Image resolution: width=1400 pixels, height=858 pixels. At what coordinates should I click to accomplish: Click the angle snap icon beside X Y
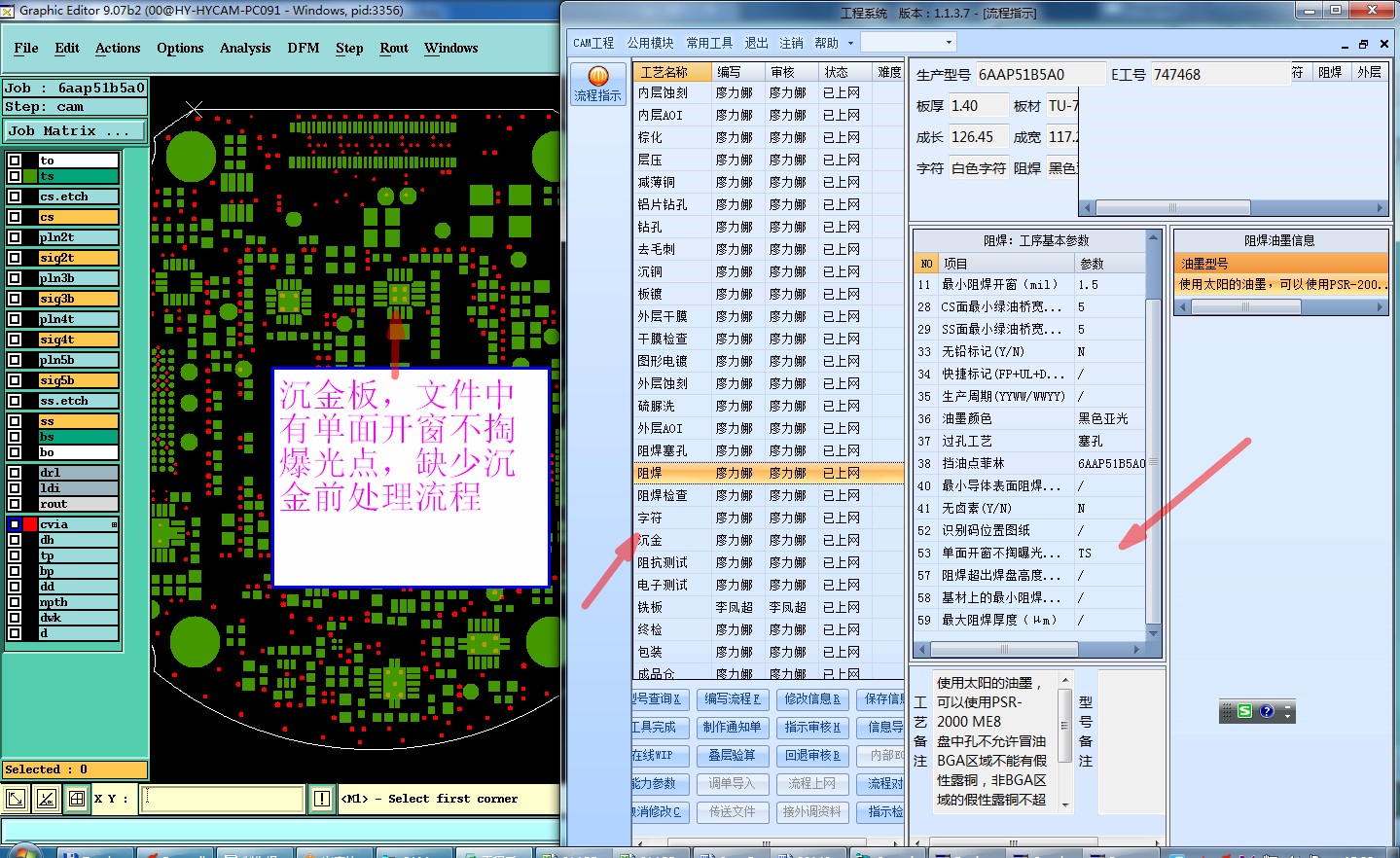[x=47, y=800]
